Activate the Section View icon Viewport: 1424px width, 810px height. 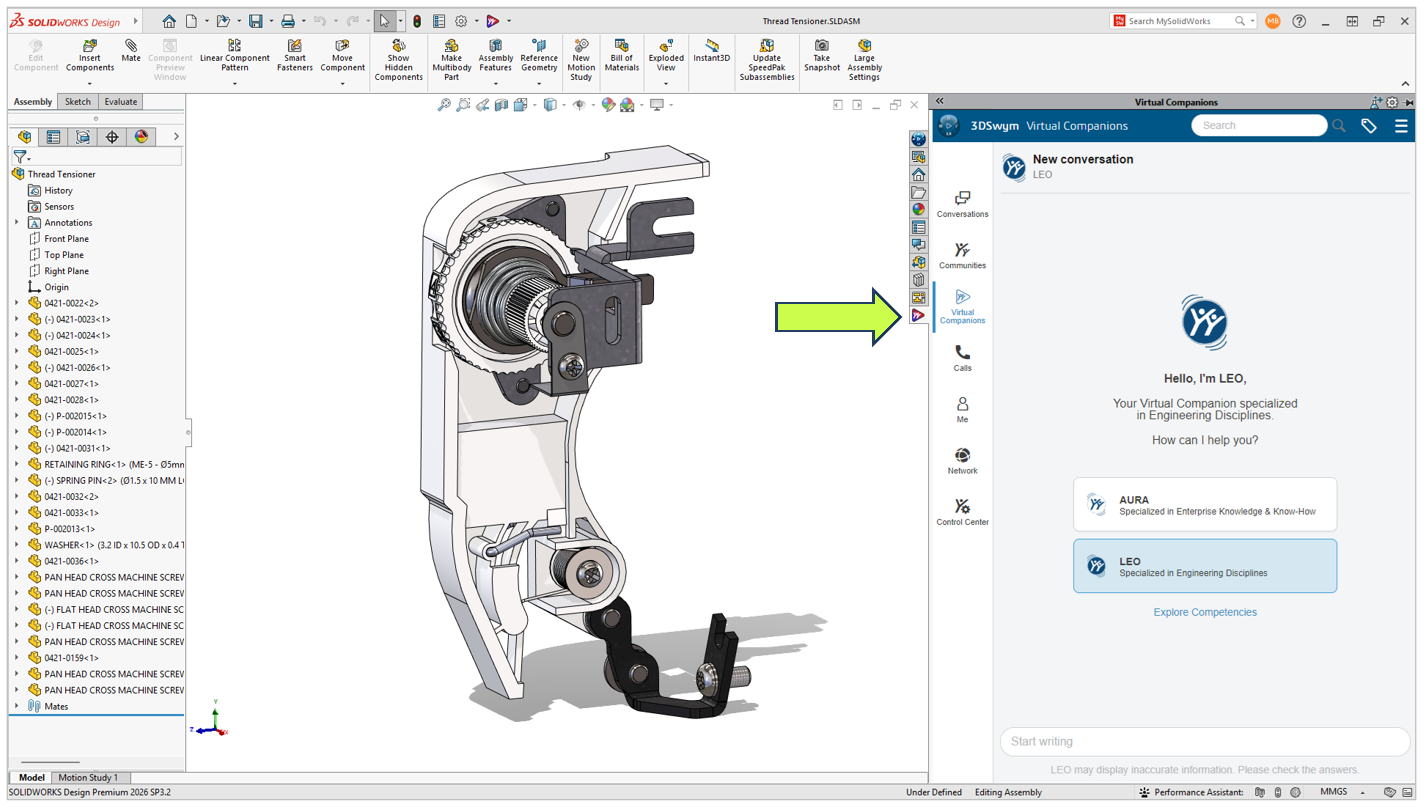tap(501, 105)
